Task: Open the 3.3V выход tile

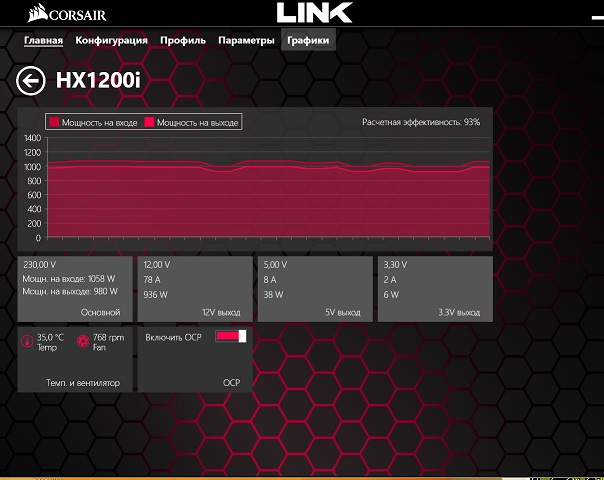Action: (435, 288)
